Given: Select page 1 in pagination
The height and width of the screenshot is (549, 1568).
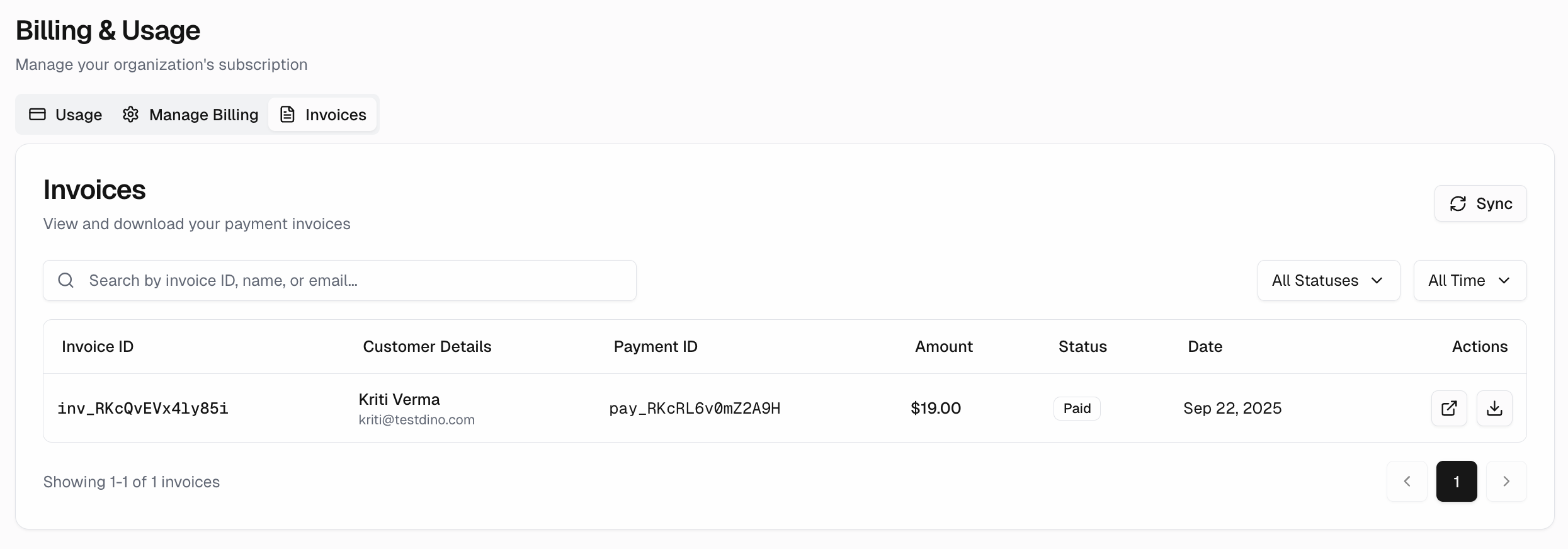Looking at the screenshot, I should (x=1457, y=482).
